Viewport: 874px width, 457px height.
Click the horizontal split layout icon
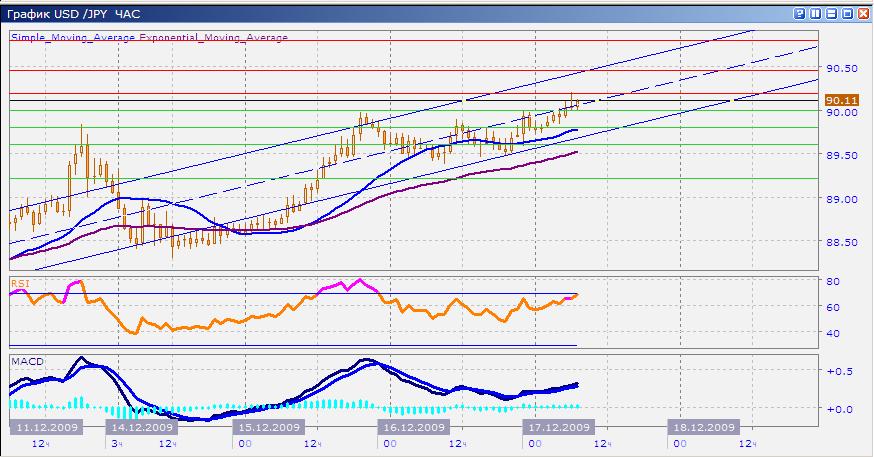pos(831,14)
